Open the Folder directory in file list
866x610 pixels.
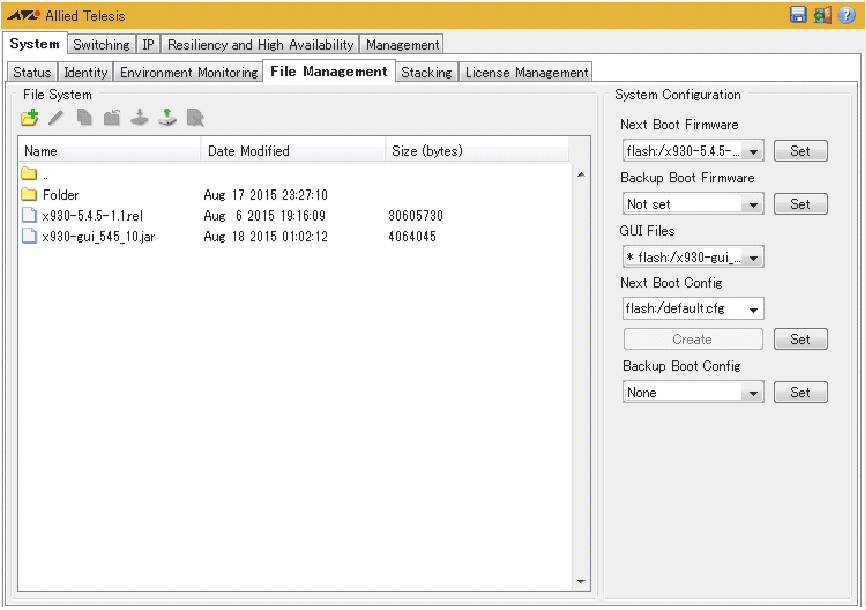(x=60, y=195)
